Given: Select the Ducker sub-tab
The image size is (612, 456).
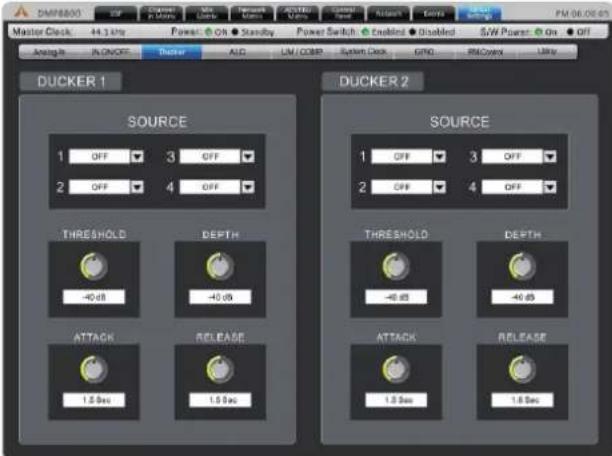Looking at the screenshot, I should click(x=172, y=52).
